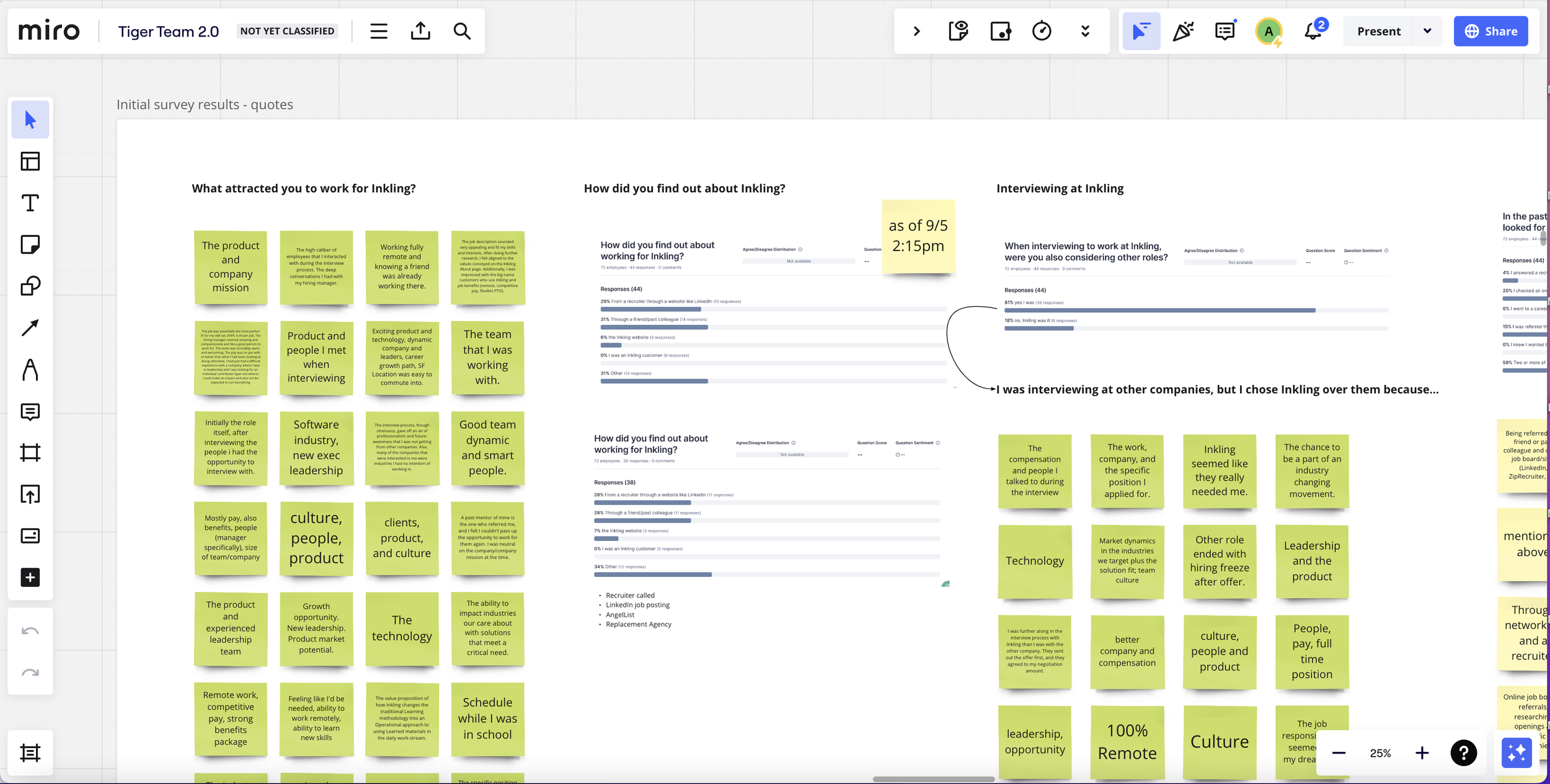
Task: Click heading "Interviewing at Inkling"
Action: pyautogui.click(x=1060, y=188)
